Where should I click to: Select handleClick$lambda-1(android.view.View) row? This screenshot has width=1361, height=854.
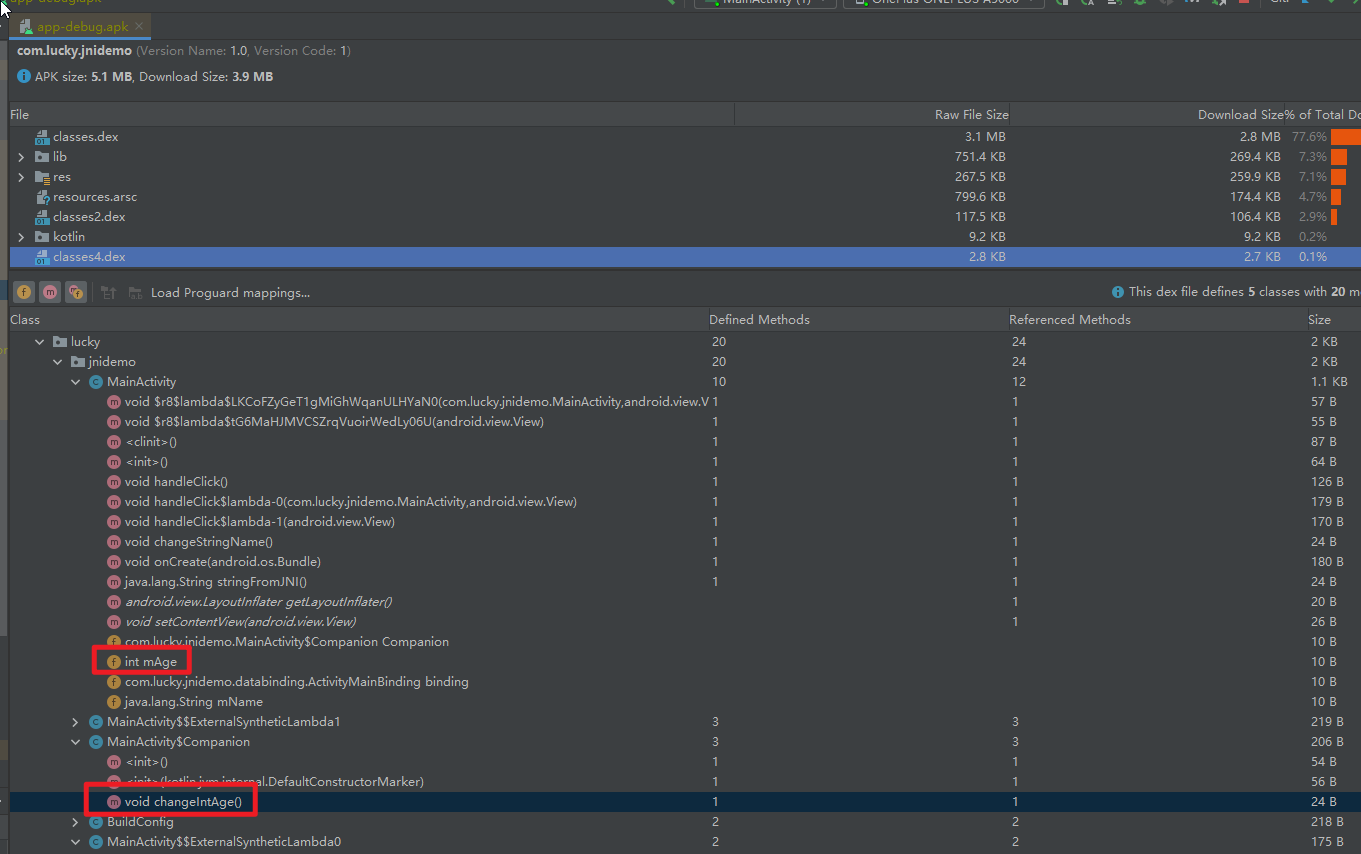click(685, 522)
